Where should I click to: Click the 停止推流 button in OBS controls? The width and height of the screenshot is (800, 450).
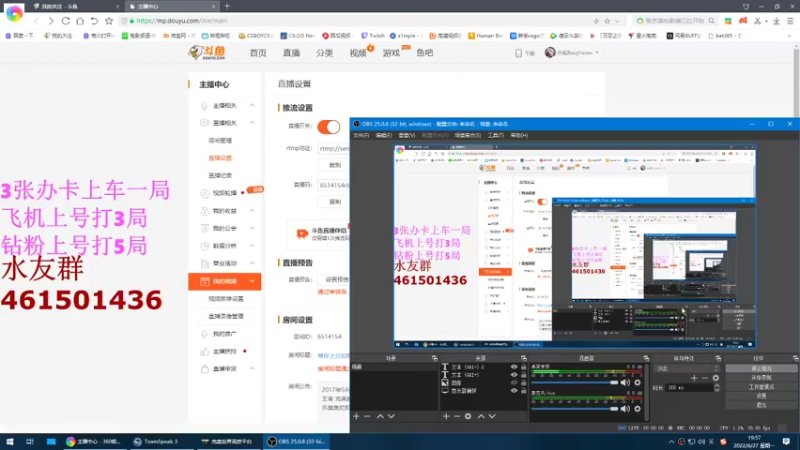(x=761, y=368)
